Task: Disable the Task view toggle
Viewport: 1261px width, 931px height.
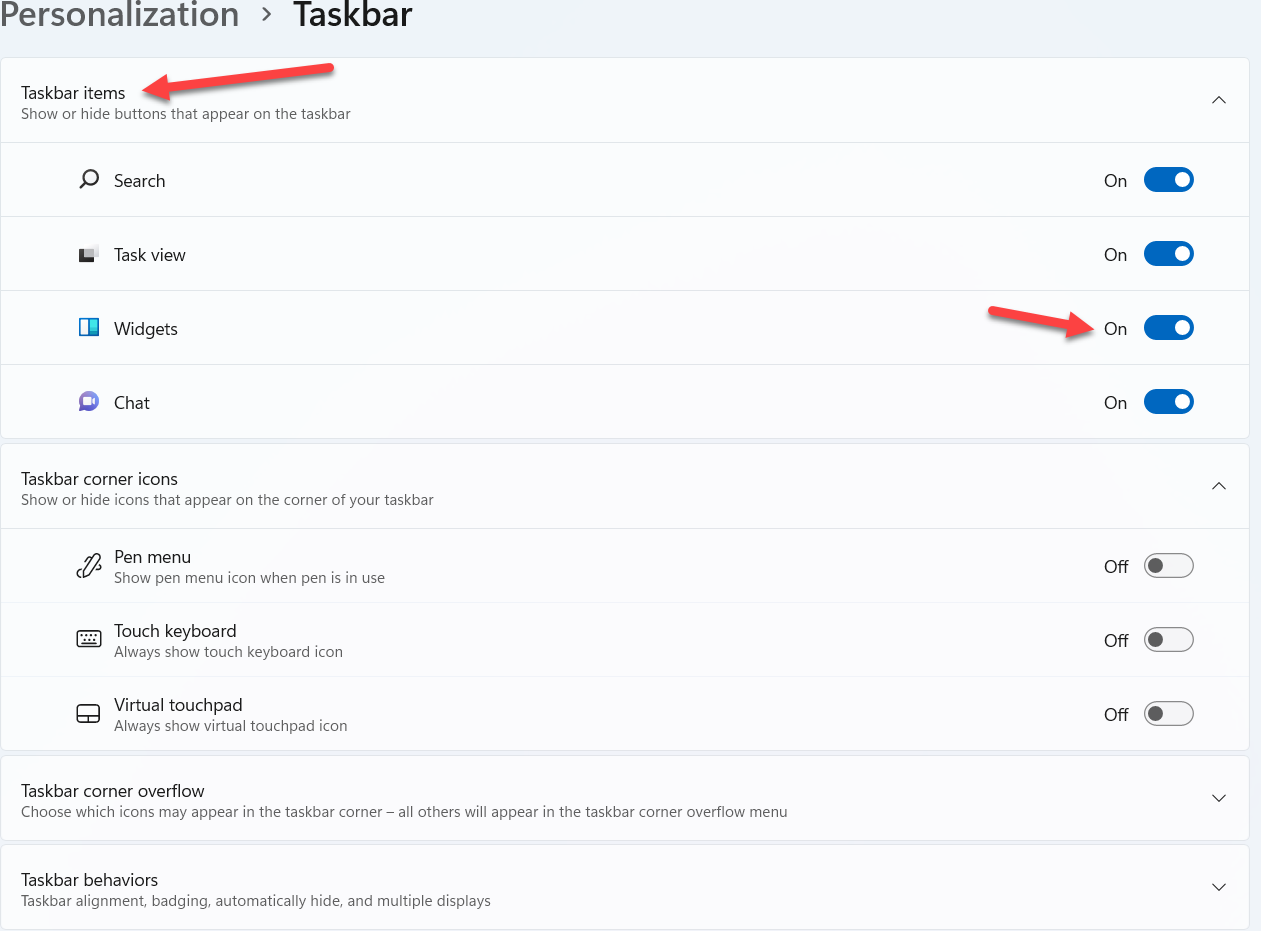Action: 1168,254
